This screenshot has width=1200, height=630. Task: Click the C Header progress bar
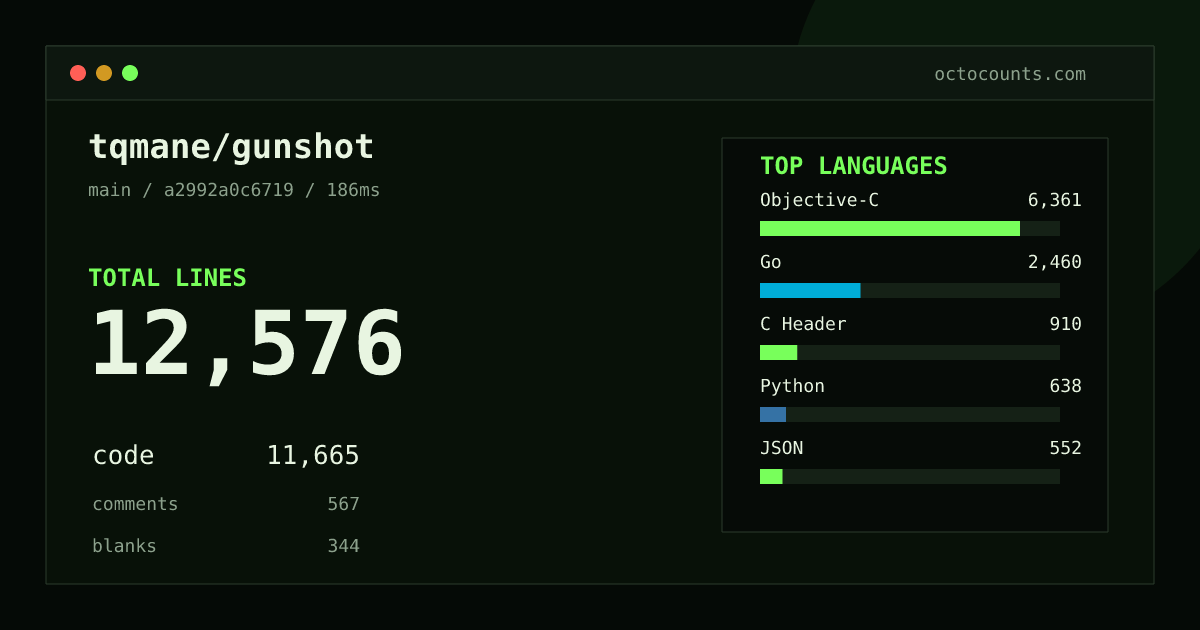click(778, 352)
